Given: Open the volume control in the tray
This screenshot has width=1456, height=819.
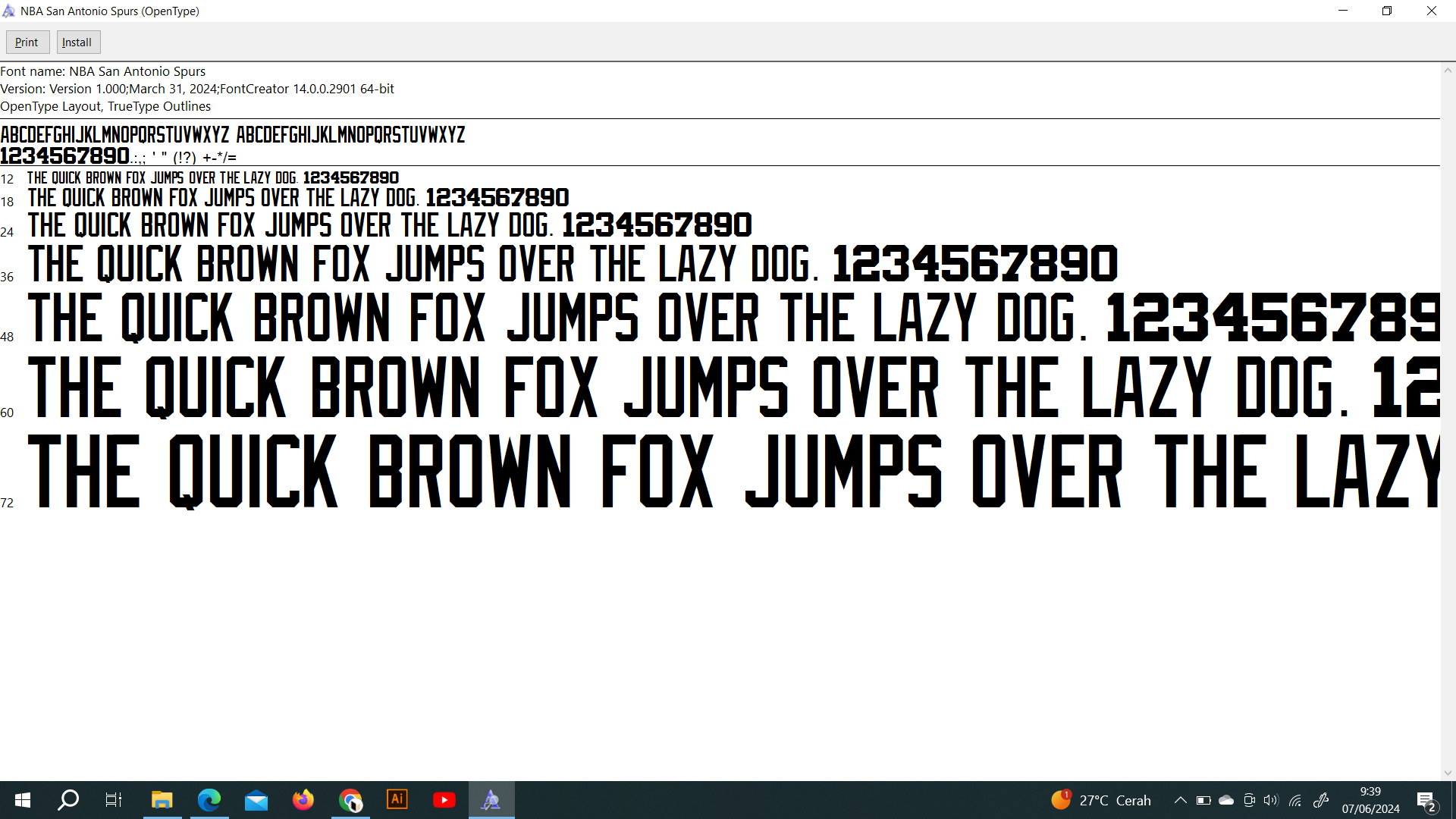Looking at the screenshot, I should tap(1272, 800).
